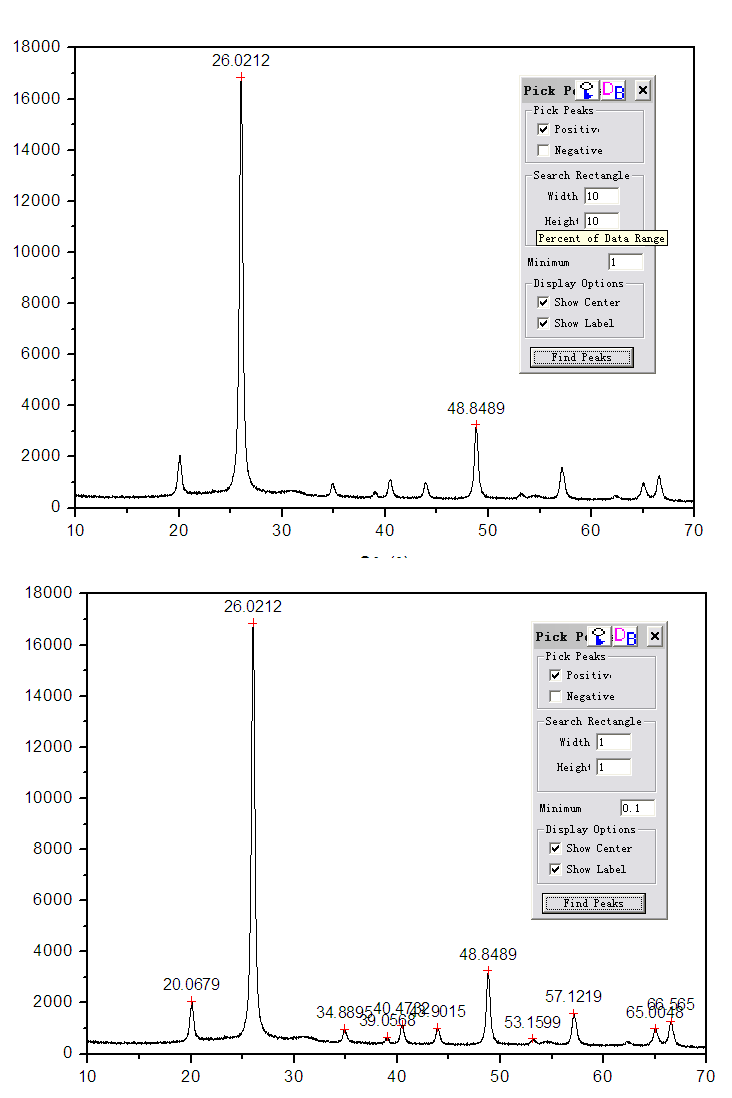Click the Percent of Data Range tooltip text

click(601, 238)
